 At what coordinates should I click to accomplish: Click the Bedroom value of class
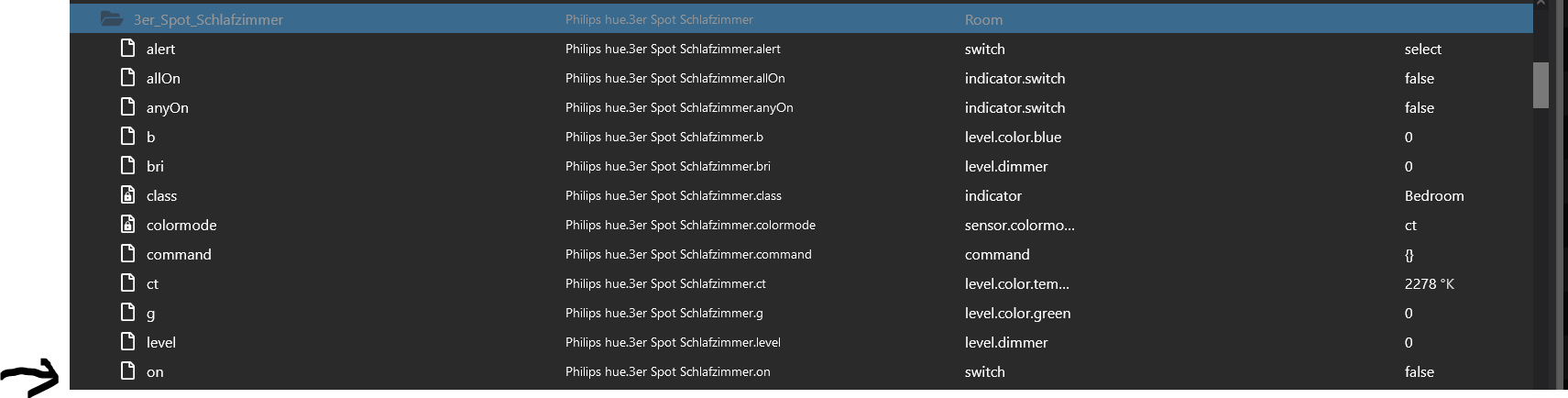pos(1434,195)
